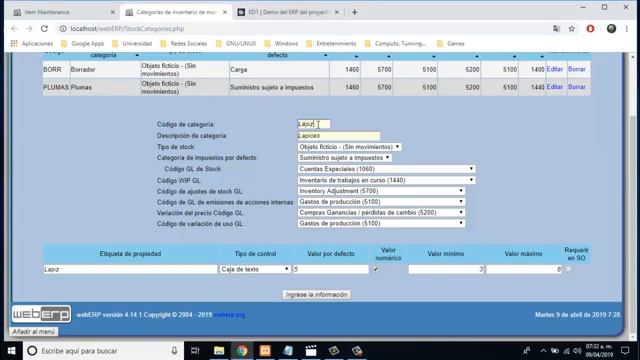Screen dimensions: 640x360
Task: Open the Windows notification center
Action: tap(625, 351)
